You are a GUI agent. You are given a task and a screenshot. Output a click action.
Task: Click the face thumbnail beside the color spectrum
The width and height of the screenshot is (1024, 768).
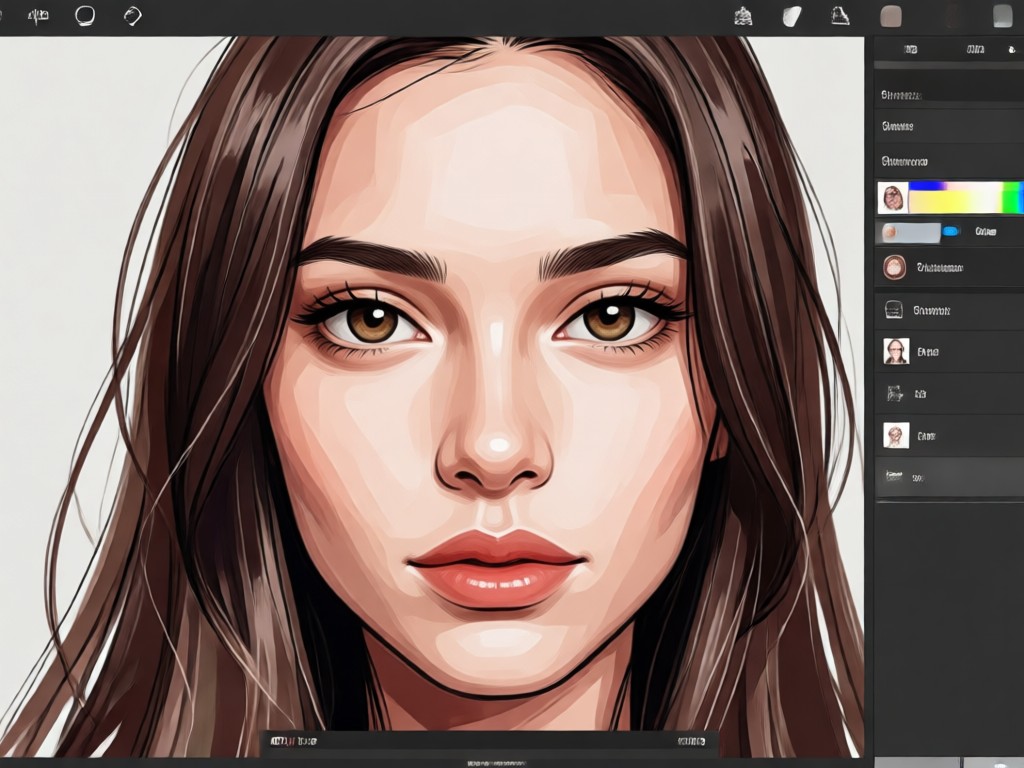(893, 198)
